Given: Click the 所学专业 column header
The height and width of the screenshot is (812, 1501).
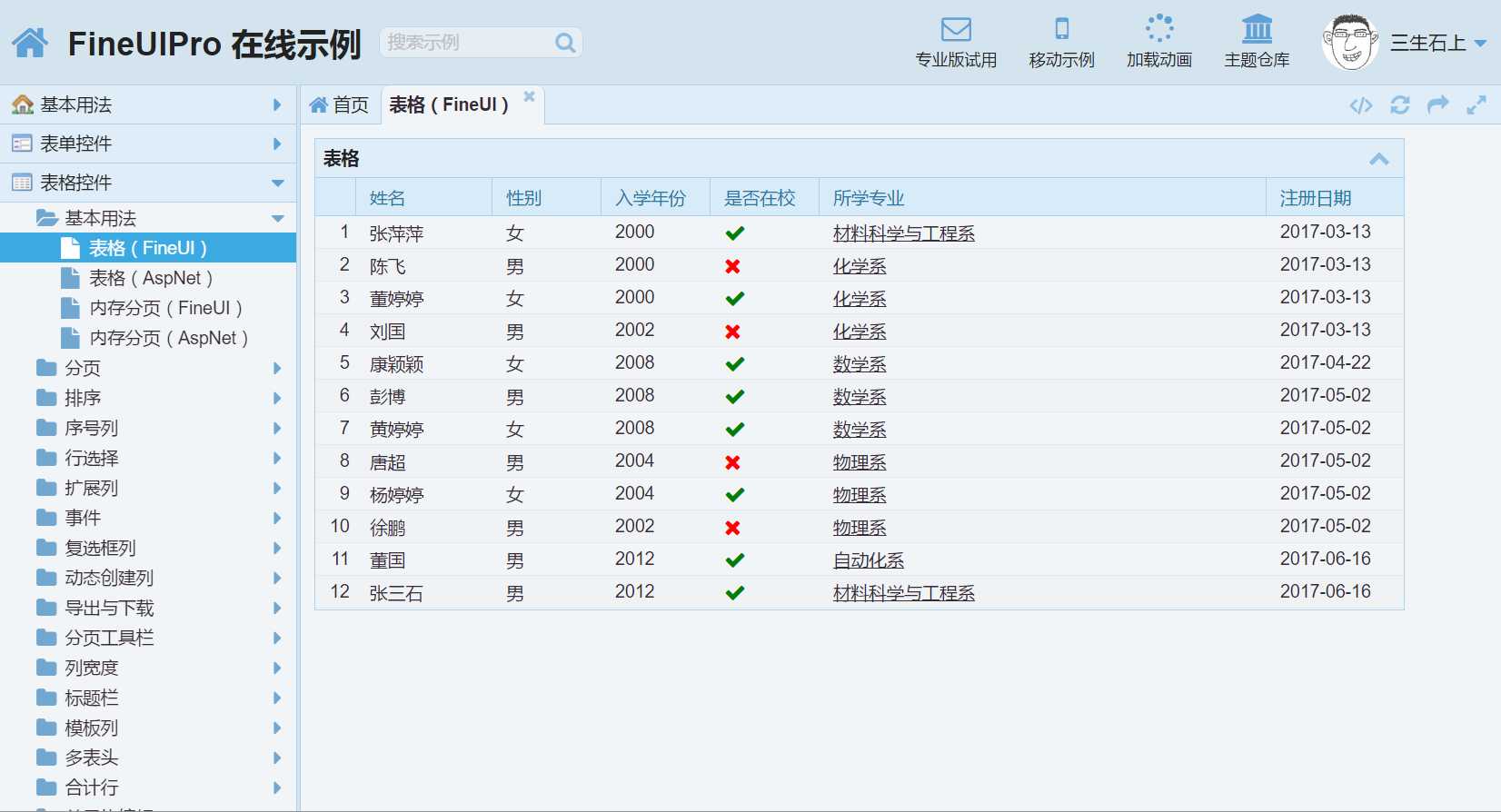Looking at the screenshot, I should point(1042,197).
